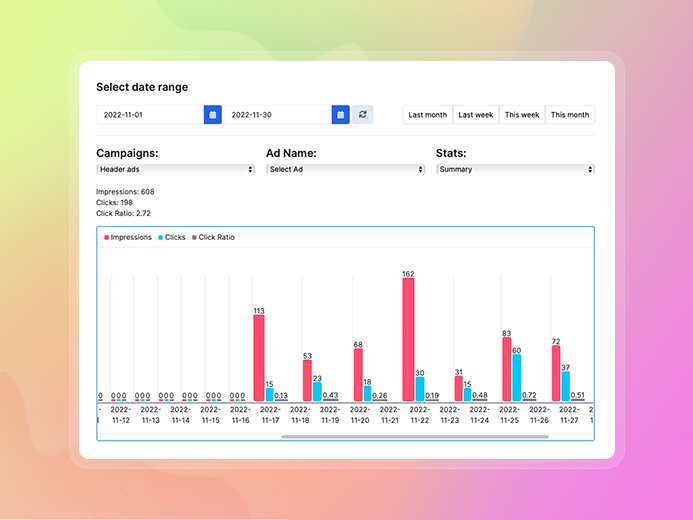The image size is (693, 520).
Task: Click the 68 impressions bar for 2022-11-20
Action: coord(358,375)
